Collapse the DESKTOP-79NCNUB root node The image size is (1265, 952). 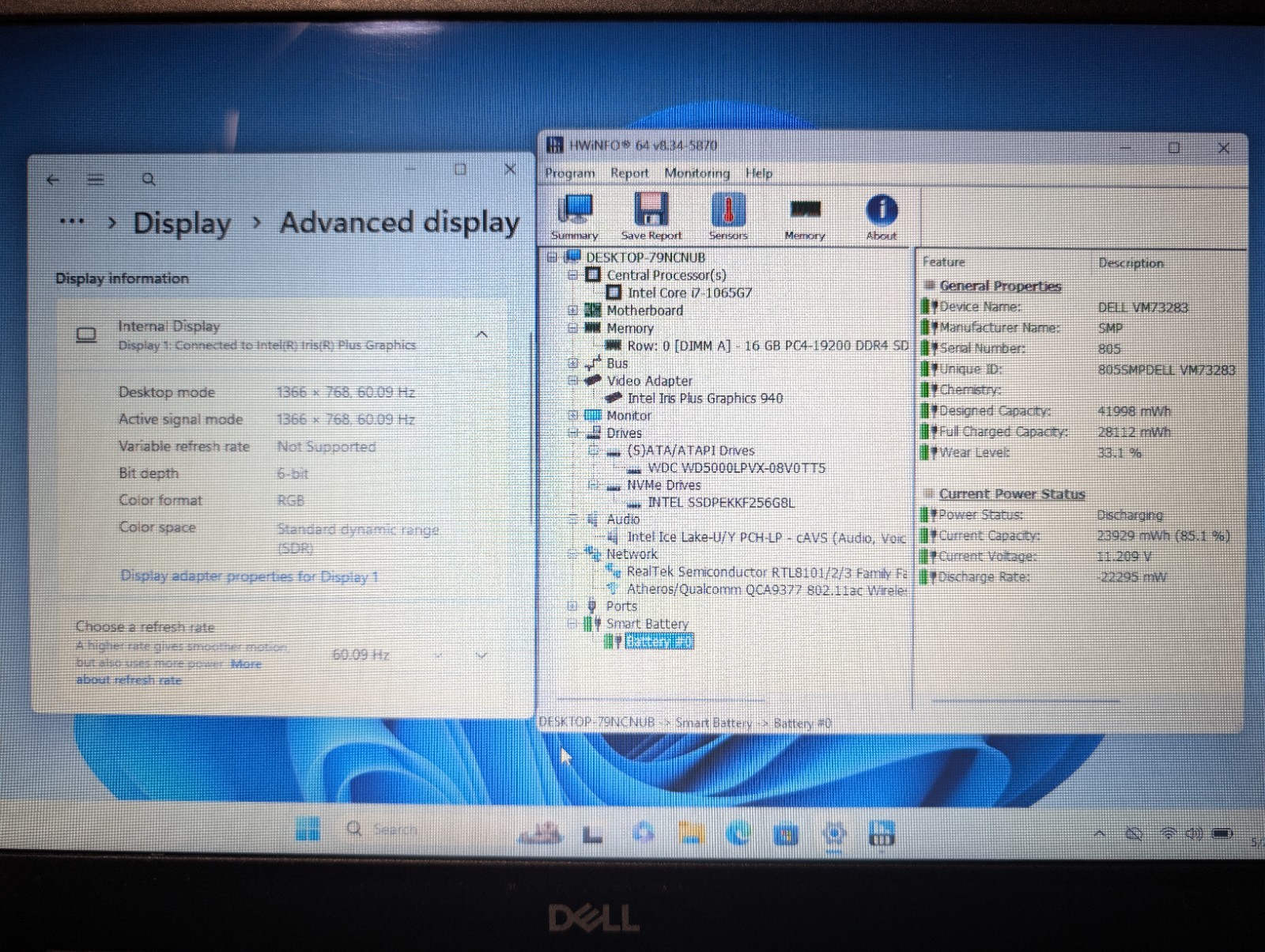tap(553, 257)
